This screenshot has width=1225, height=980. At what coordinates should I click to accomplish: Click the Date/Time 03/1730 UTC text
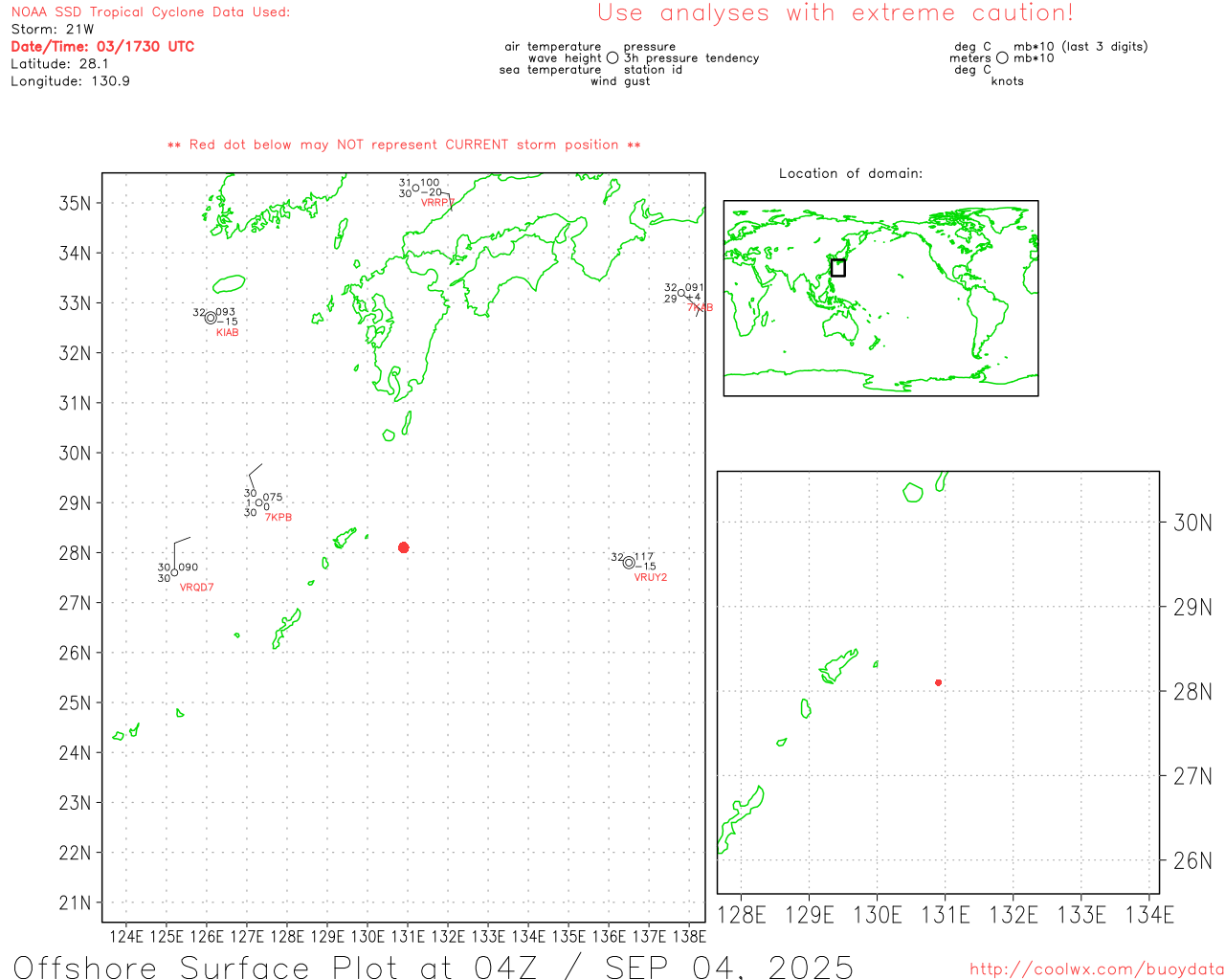pyautogui.click(x=102, y=46)
